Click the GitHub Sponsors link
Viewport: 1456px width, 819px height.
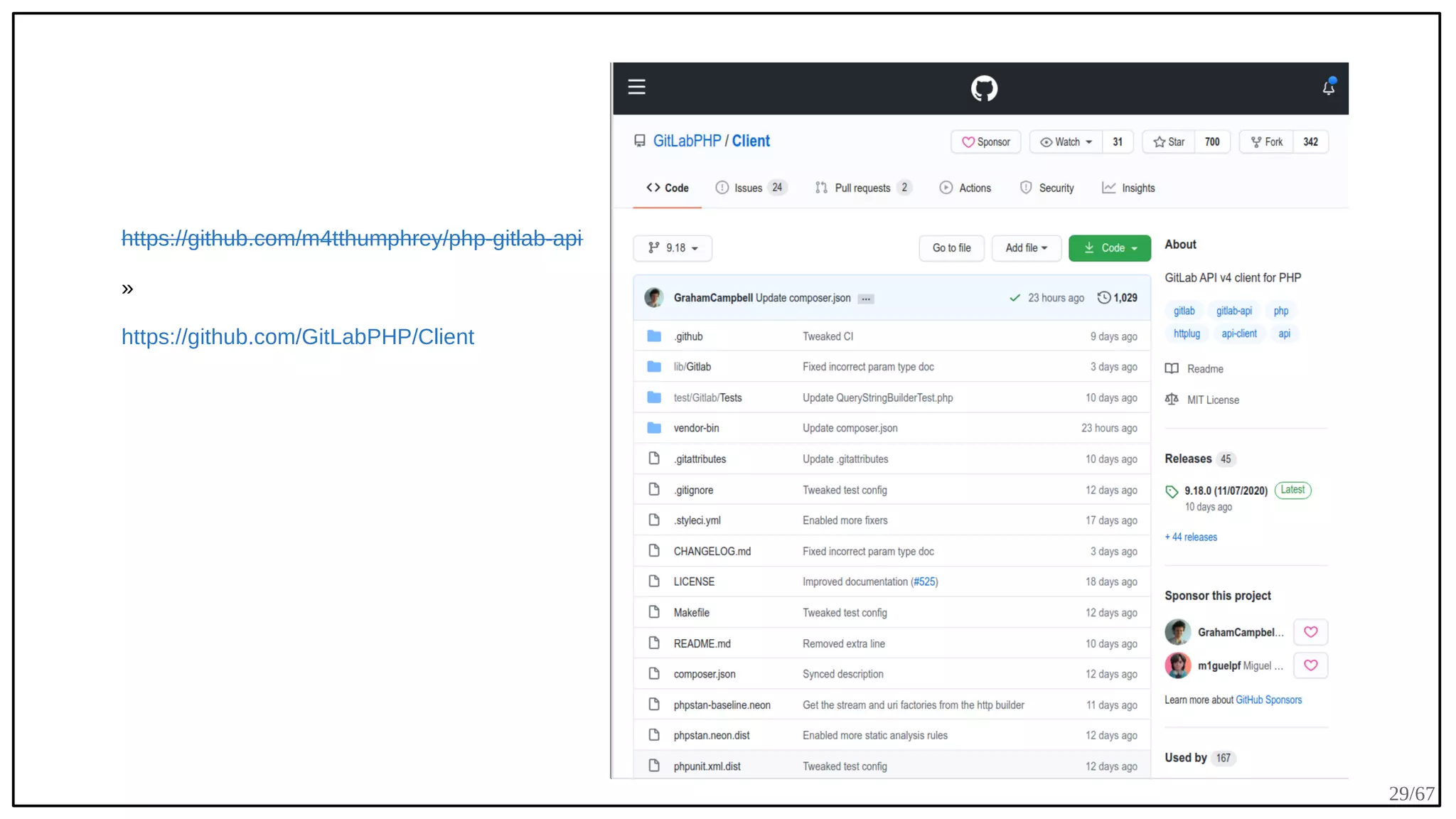click(x=1268, y=700)
